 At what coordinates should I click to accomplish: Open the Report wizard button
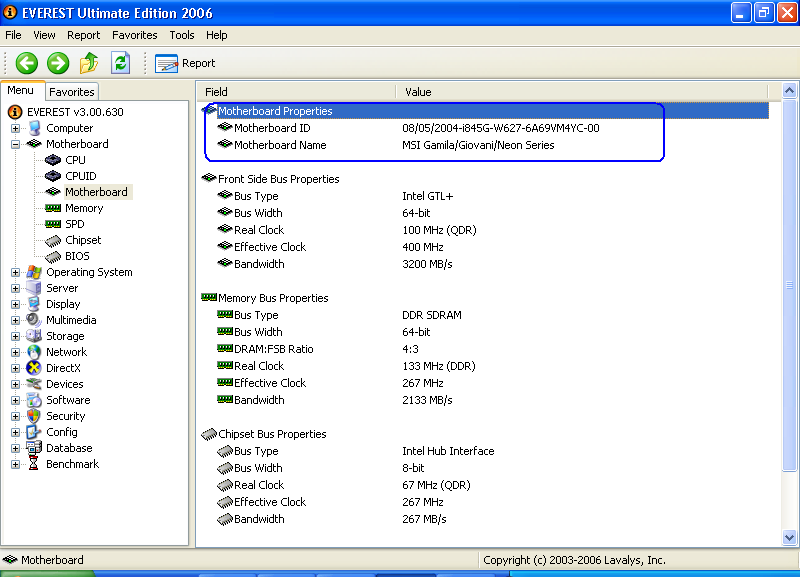185,63
